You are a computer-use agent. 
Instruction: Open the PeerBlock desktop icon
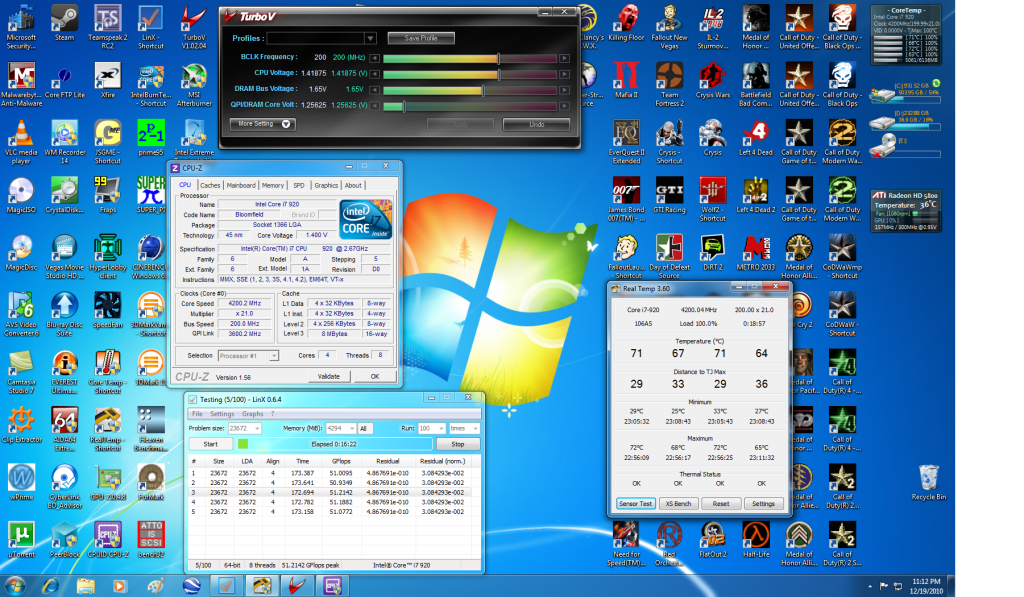[65, 540]
